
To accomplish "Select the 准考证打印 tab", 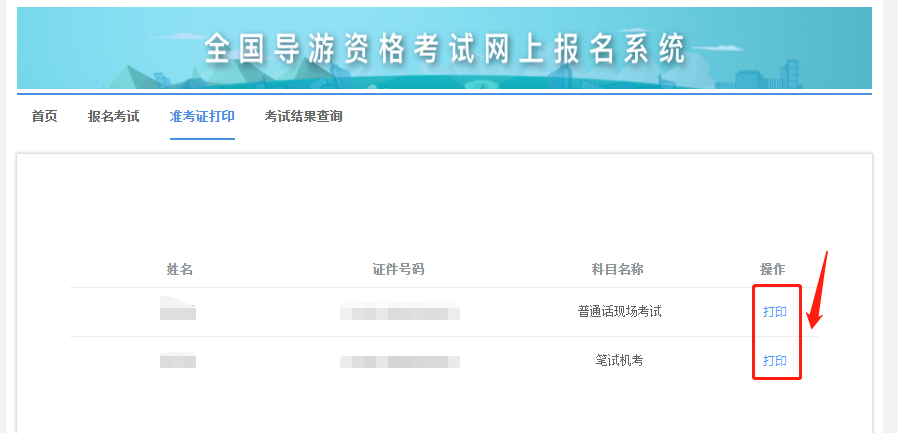I will coord(202,116).
